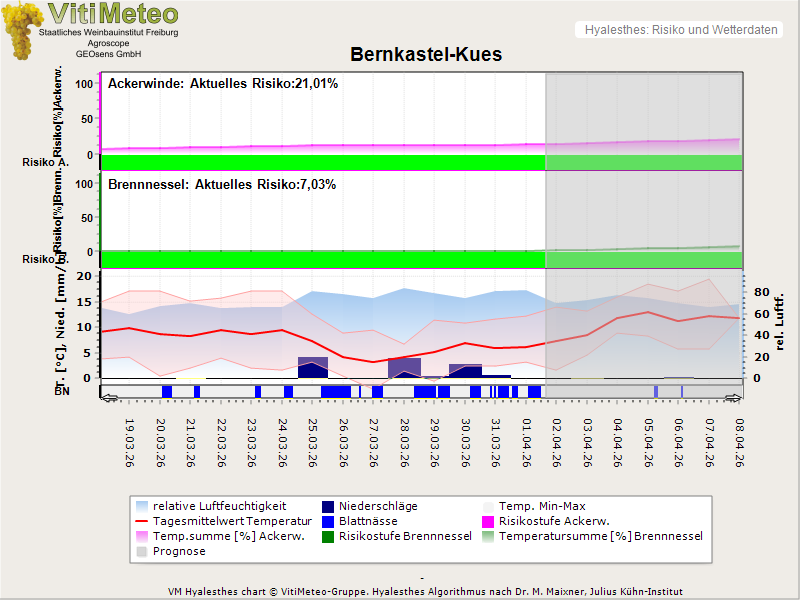This screenshot has height=600, width=800.
Task: Click the Risikostufe Ackerw. magenta swatch
Action: click(x=490, y=521)
